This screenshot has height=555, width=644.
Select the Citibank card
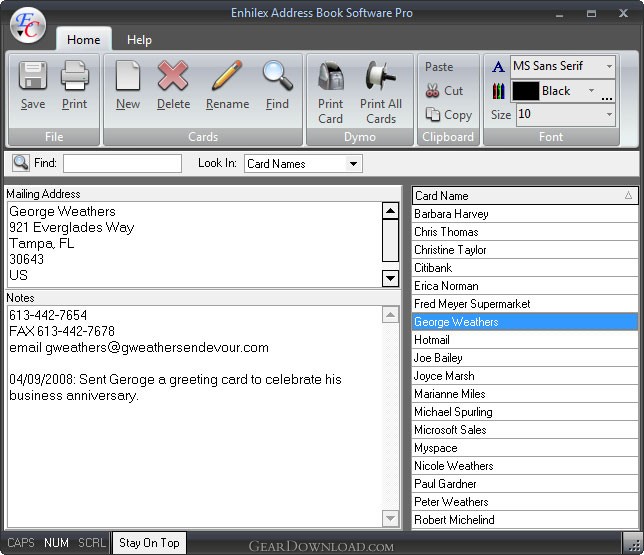(525, 268)
